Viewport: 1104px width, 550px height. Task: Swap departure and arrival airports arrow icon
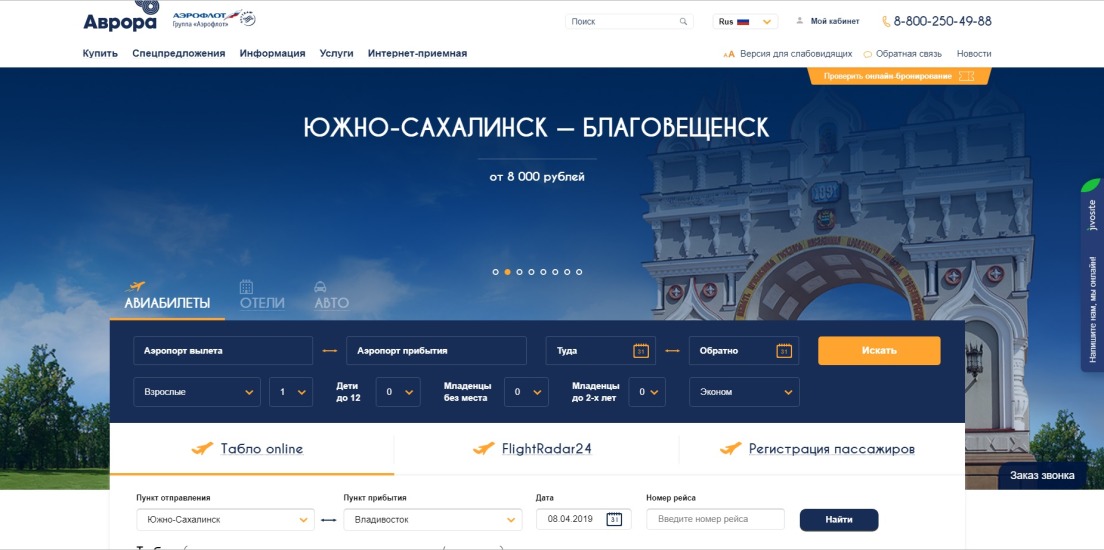pos(330,351)
